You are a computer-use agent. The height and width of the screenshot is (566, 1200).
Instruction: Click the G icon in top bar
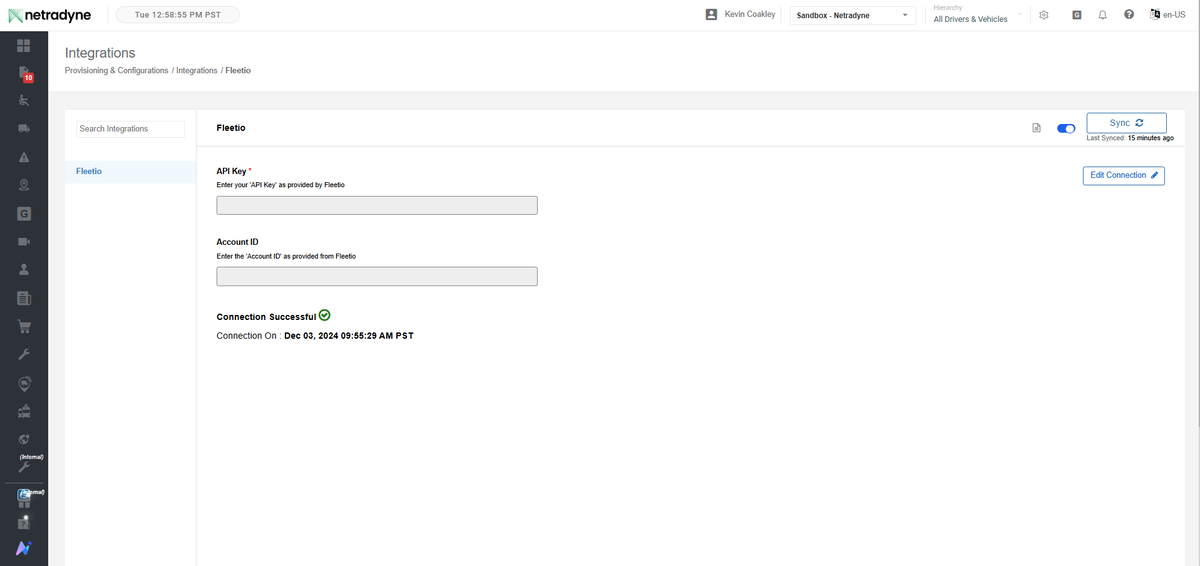tap(1077, 15)
